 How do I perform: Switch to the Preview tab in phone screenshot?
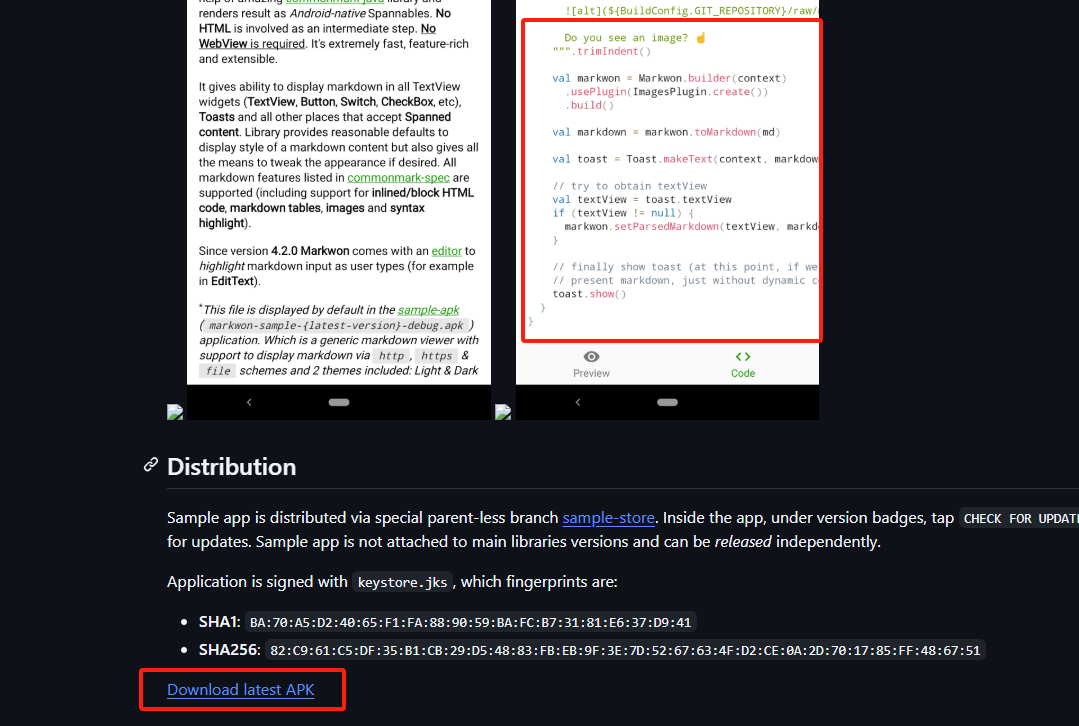click(591, 364)
